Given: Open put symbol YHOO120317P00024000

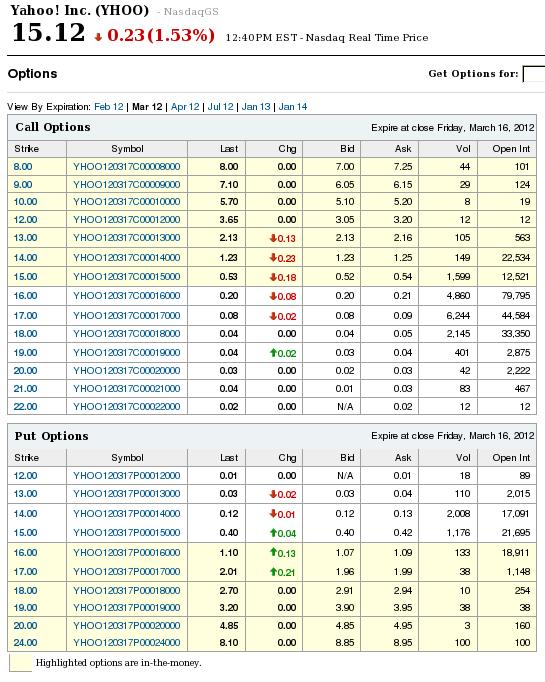Looking at the screenshot, I should point(127,643).
